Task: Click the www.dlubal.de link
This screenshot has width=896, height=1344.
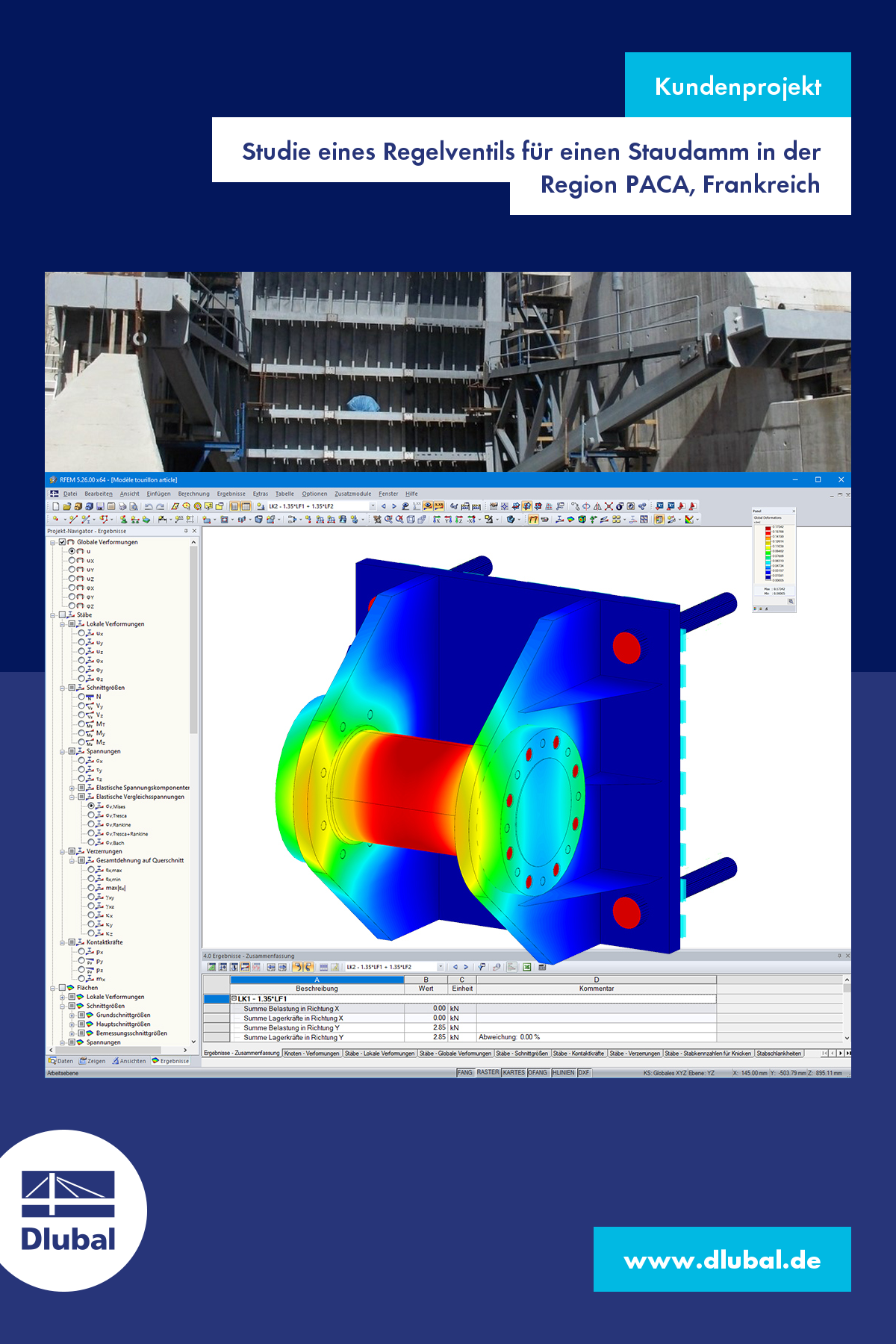Action: click(x=722, y=1260)
